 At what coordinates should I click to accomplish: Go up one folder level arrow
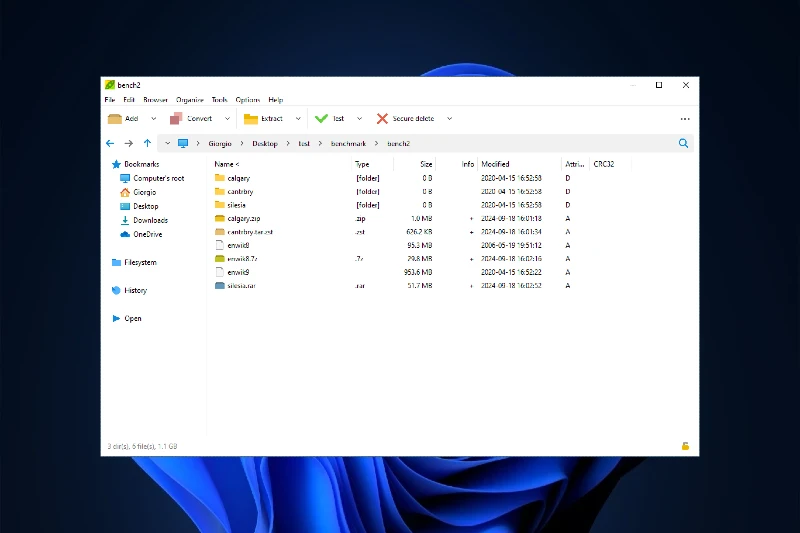point(147,143)
